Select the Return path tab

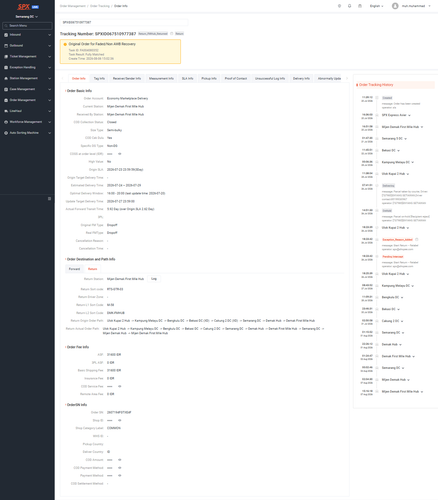pos(93,269)
